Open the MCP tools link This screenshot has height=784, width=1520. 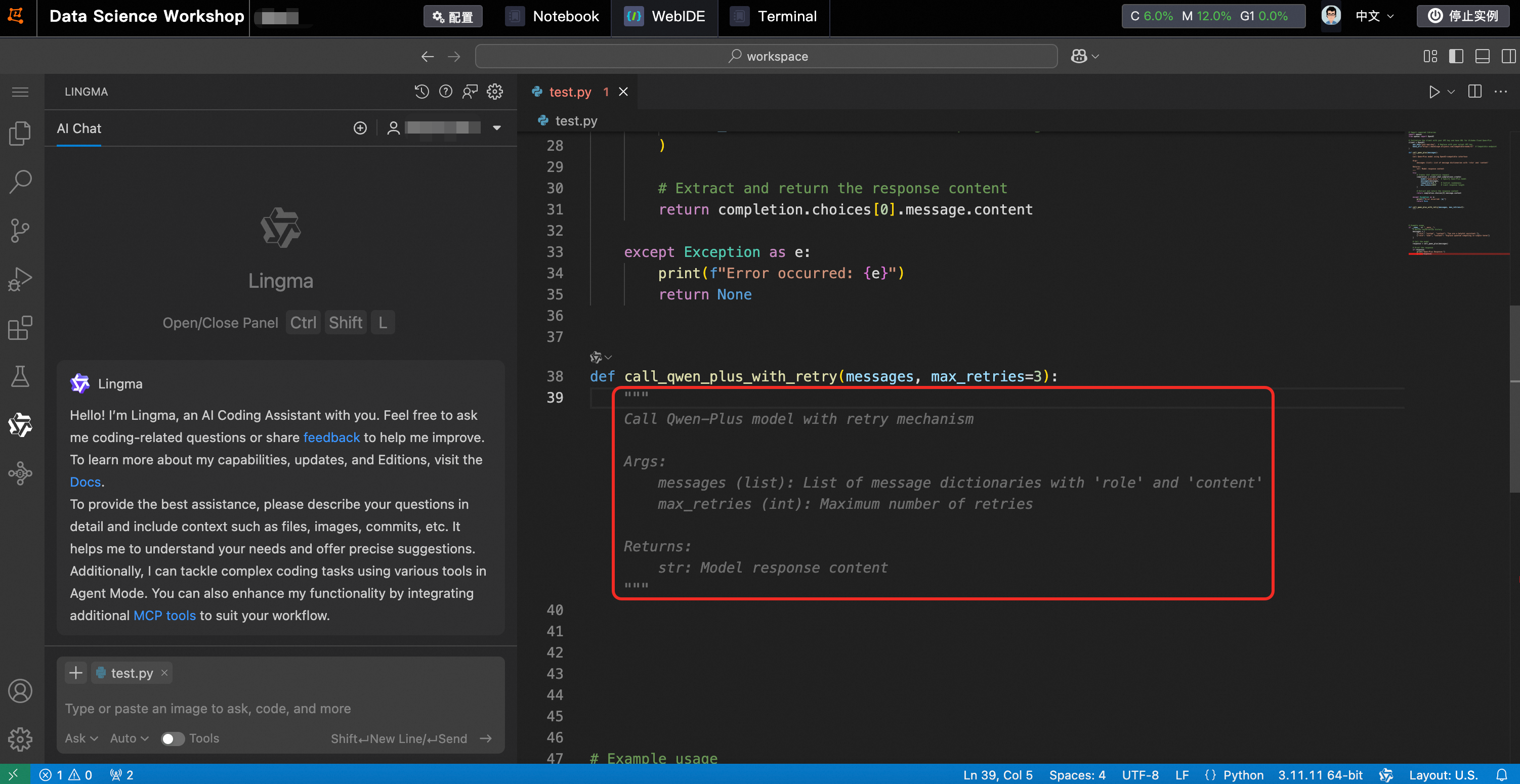[164, 615]
